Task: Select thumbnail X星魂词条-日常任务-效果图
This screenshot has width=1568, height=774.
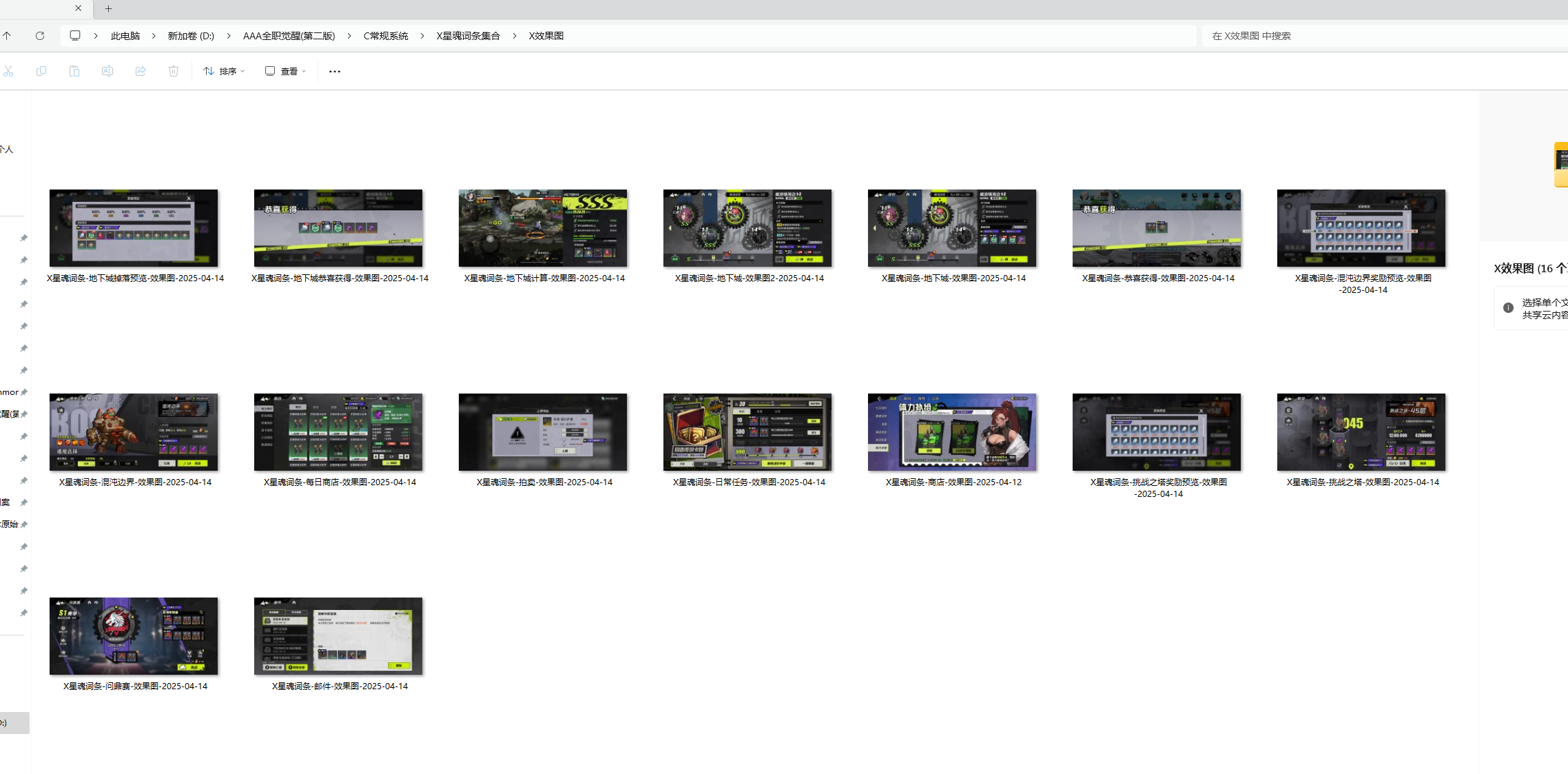Action: coord(747,432)
